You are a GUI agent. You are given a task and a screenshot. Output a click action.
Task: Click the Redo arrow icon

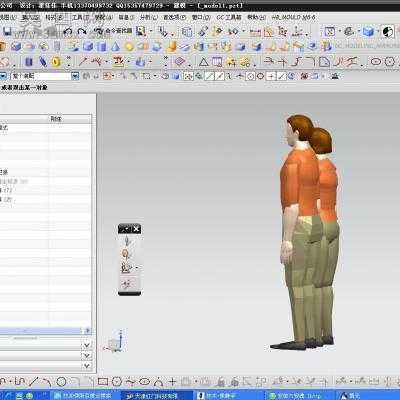coord(82,32)
